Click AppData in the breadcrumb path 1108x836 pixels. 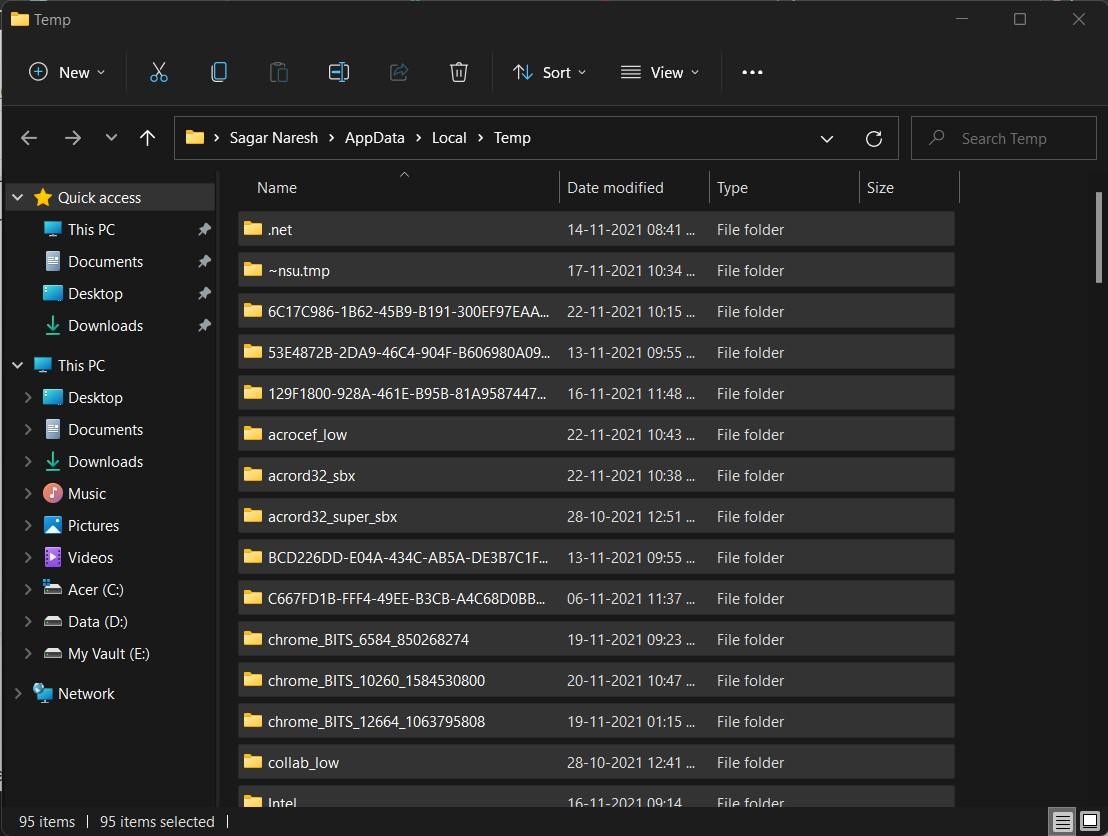coord(374,138)
